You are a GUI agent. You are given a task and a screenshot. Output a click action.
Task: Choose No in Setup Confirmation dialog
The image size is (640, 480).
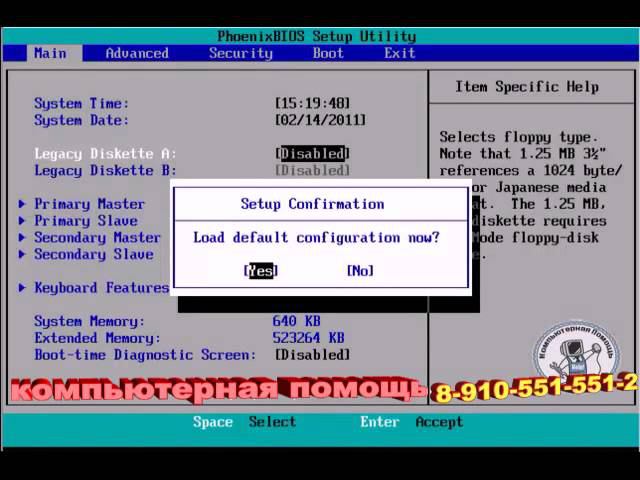click(x=360, y=271)
